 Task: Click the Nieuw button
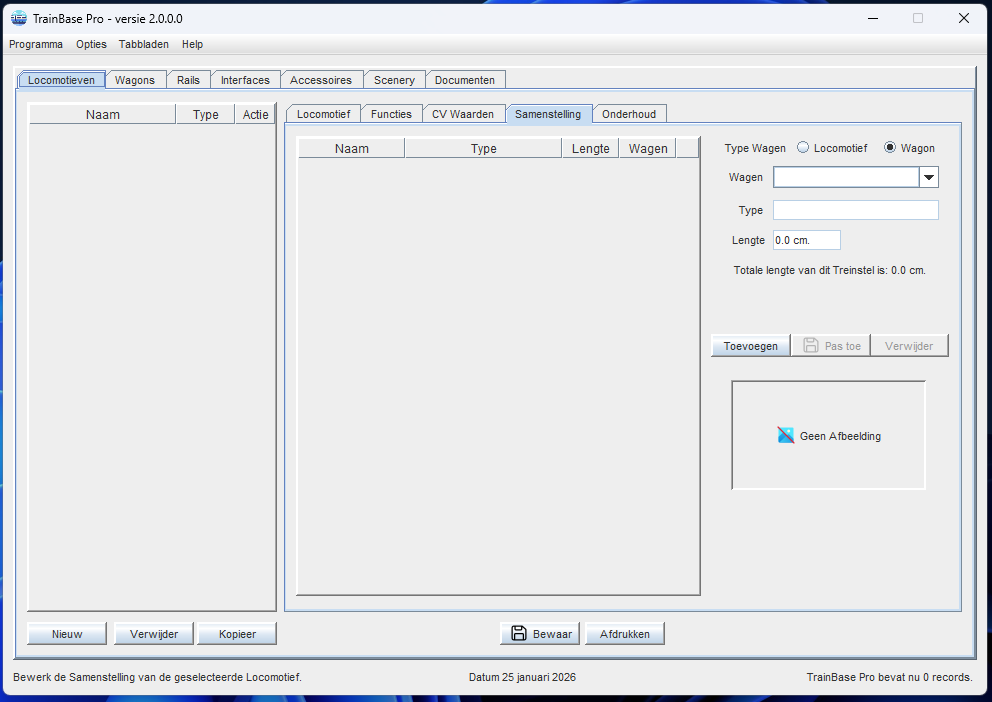pyautogui.click(x=67, y=634)
